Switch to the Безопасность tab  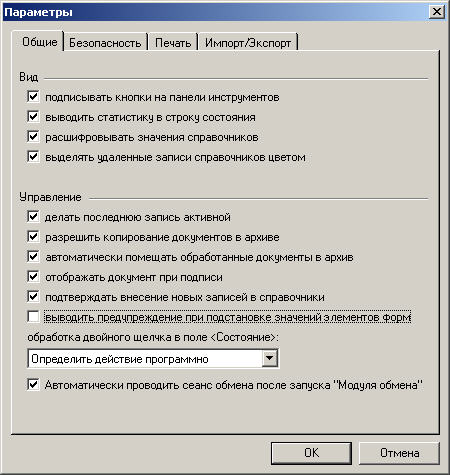(x=105, y=43)
